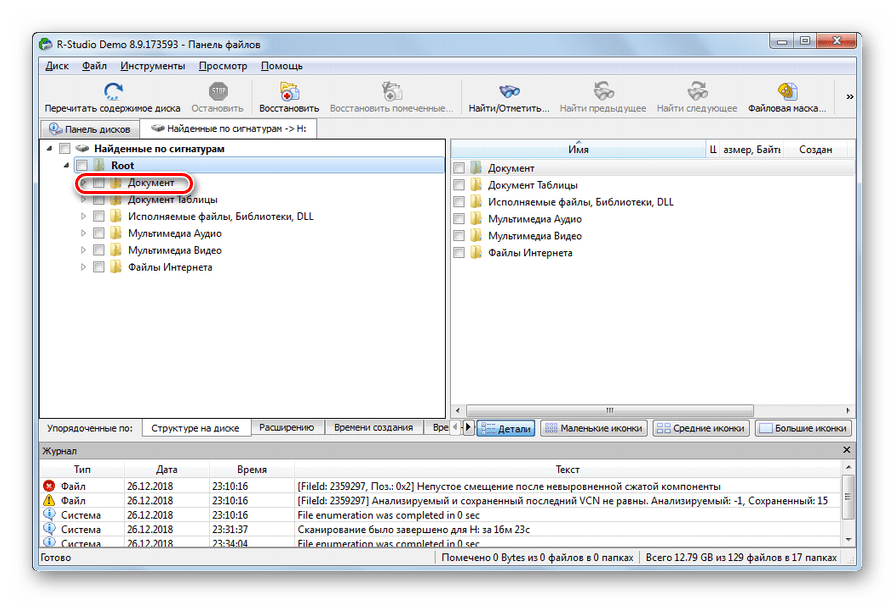Switch view to Большие иконки
The width and height of the screenshot is (895, 604).
pyautogui.click(x=803, y=428)
